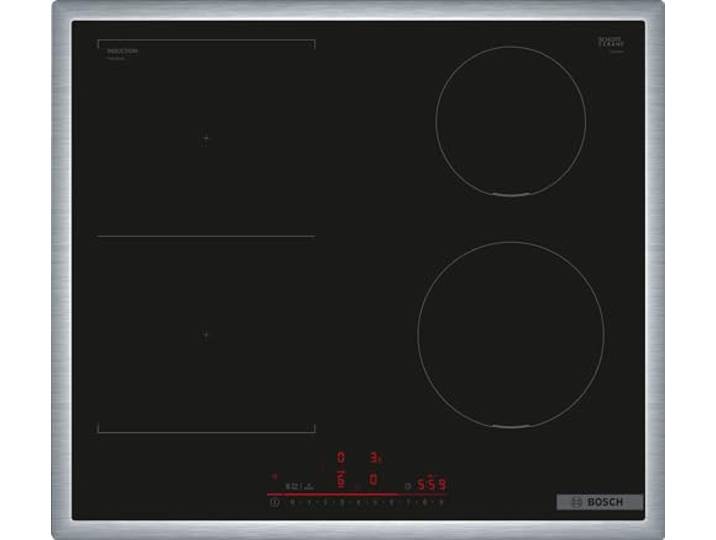Set power level 9 on slider scale

441,503
